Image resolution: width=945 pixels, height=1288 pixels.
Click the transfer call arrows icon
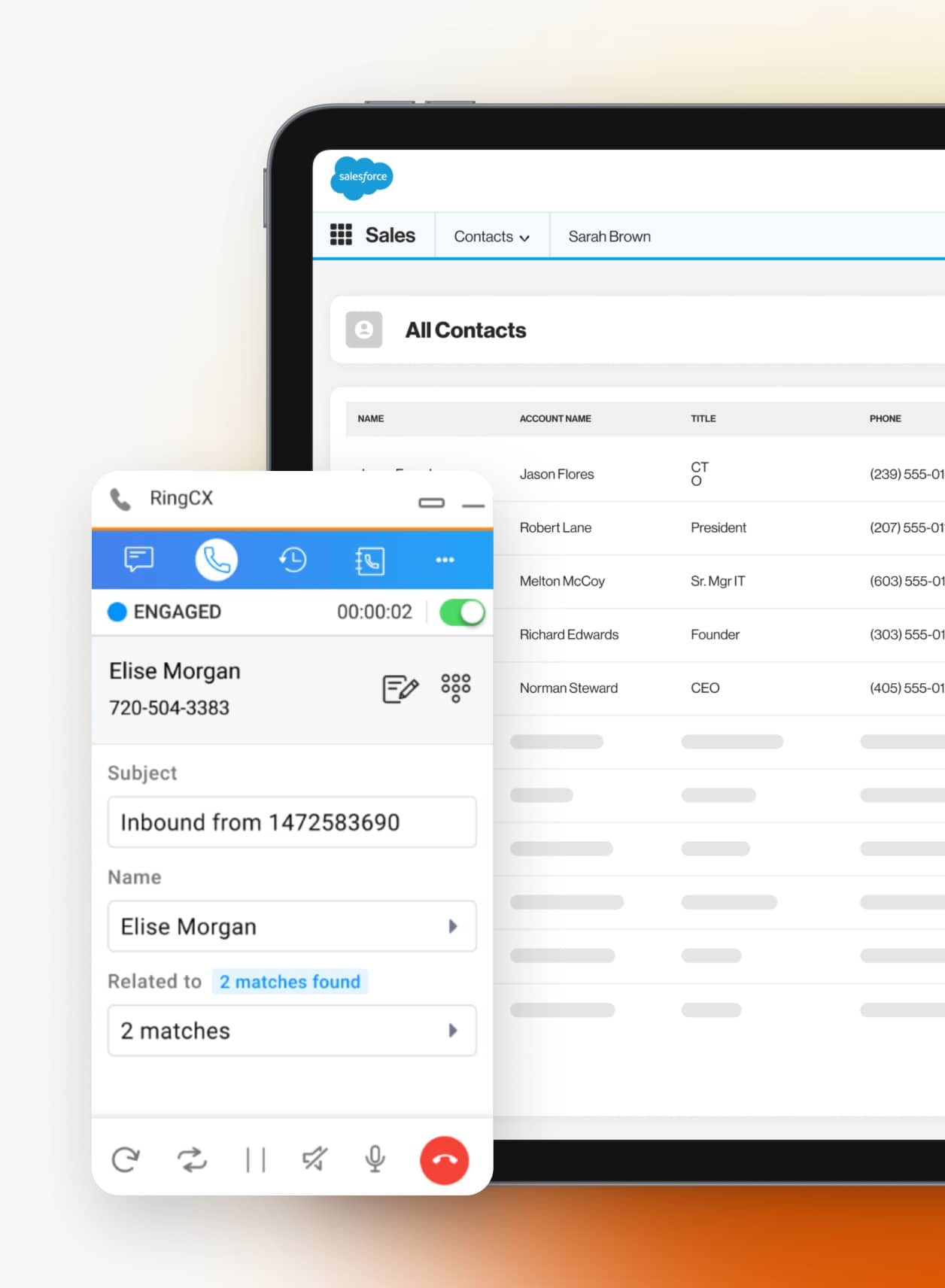(192, 1159)
